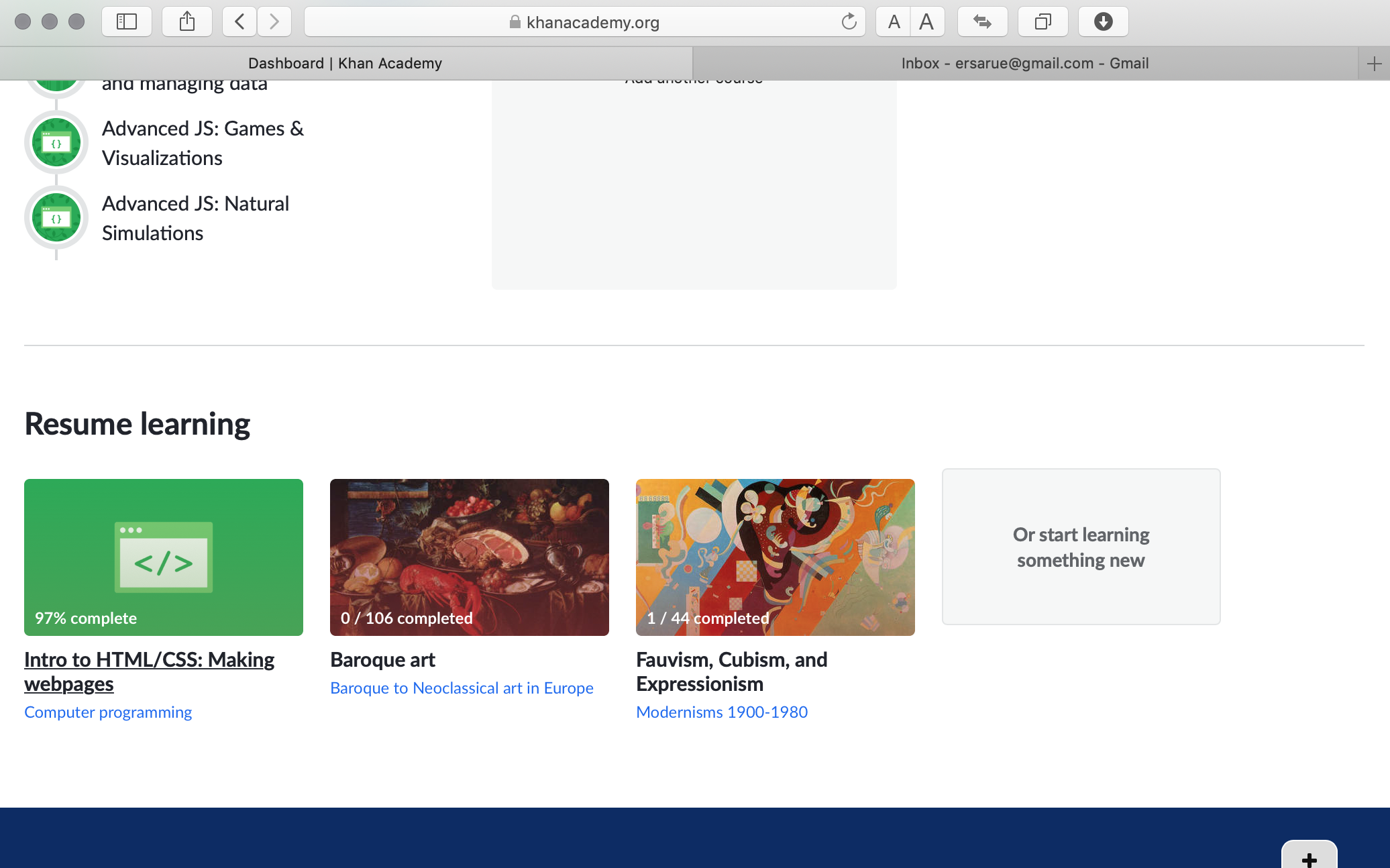The image size is (1390, 868).
Task: Open the Downloads toolbar icon
Action: [1103, 21]
